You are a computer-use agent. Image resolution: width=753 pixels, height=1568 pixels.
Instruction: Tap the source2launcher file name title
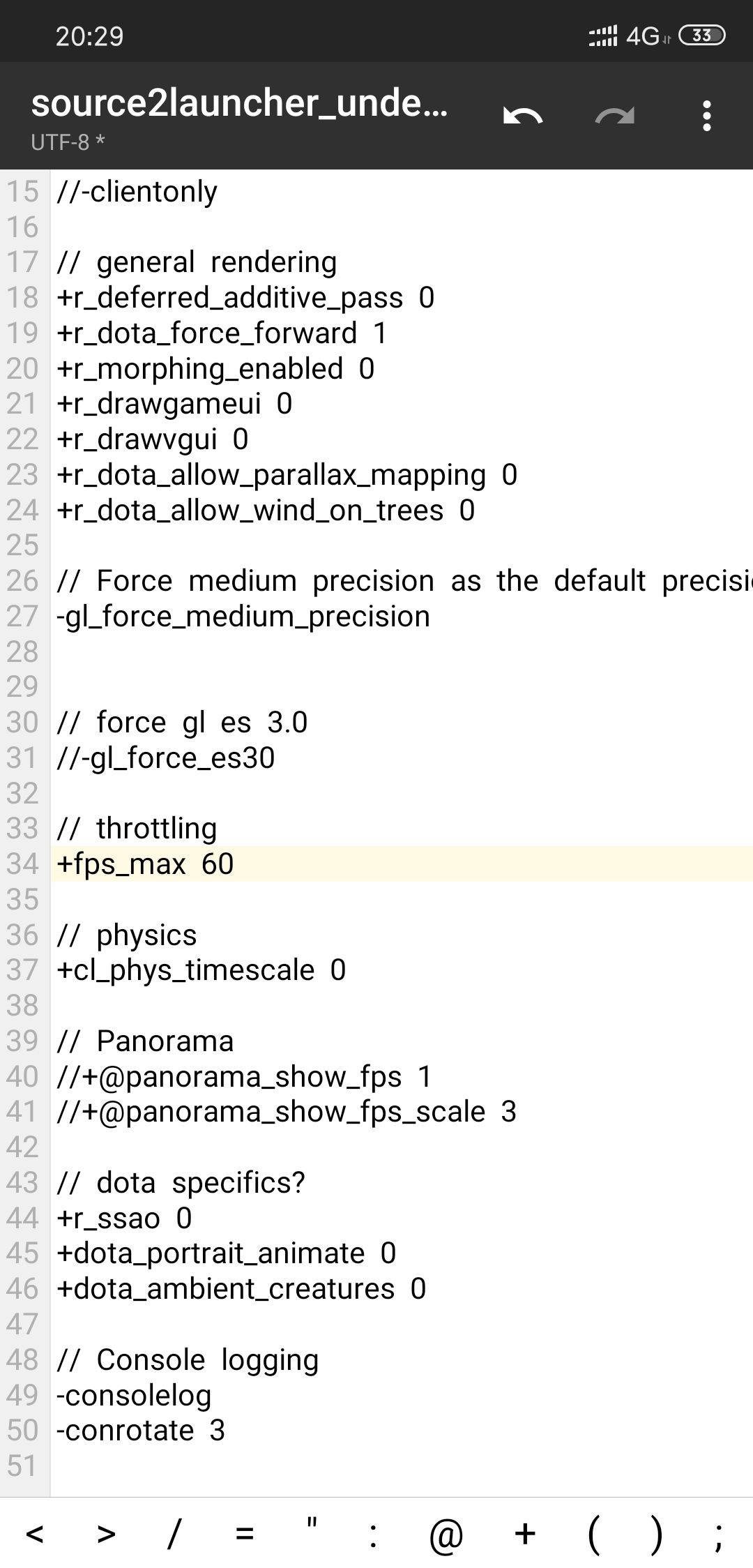pos(239,103)
